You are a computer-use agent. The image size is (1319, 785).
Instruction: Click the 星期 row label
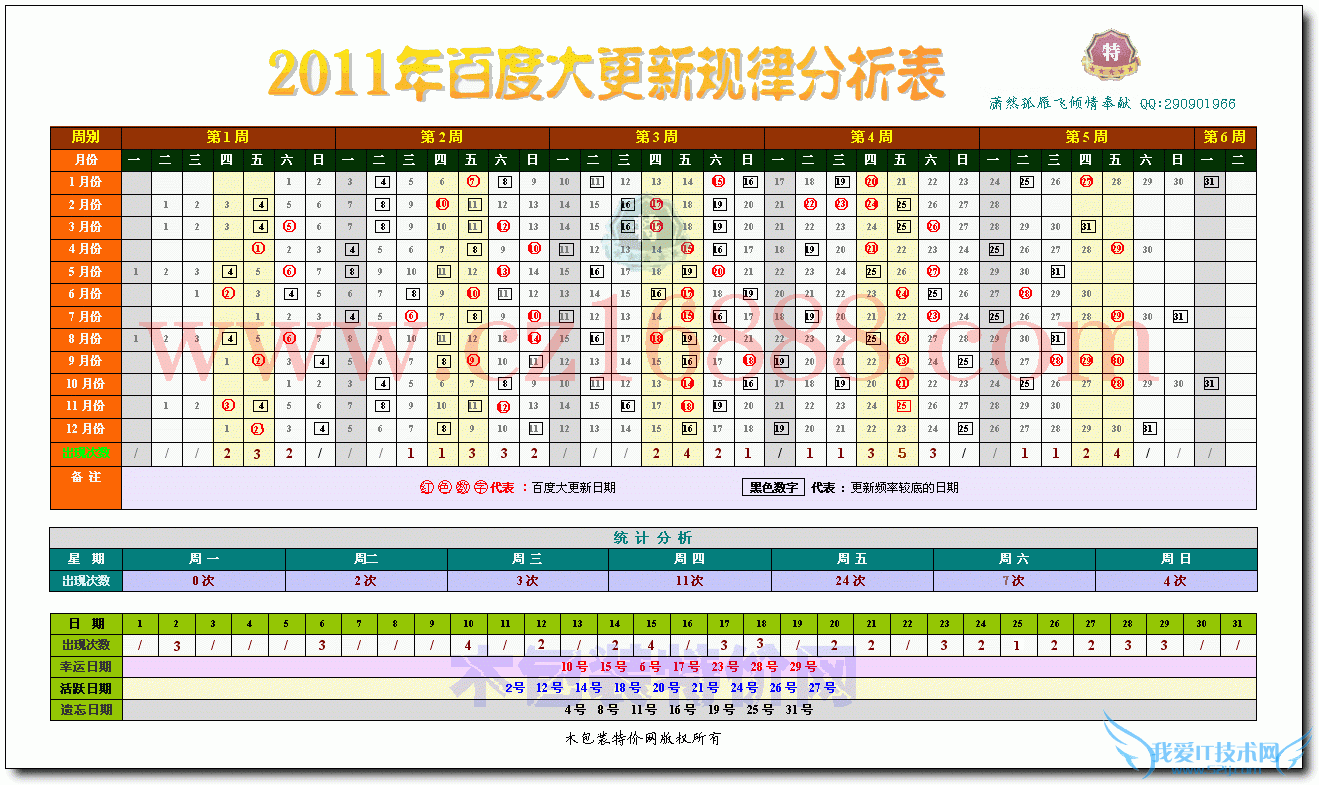tap(86, 559)
